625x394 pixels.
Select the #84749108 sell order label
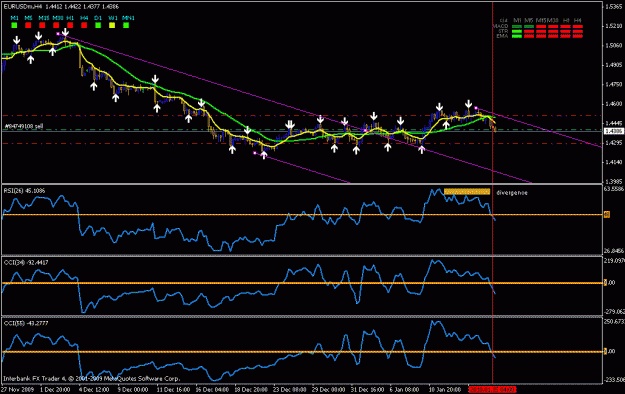coord(24,126)
